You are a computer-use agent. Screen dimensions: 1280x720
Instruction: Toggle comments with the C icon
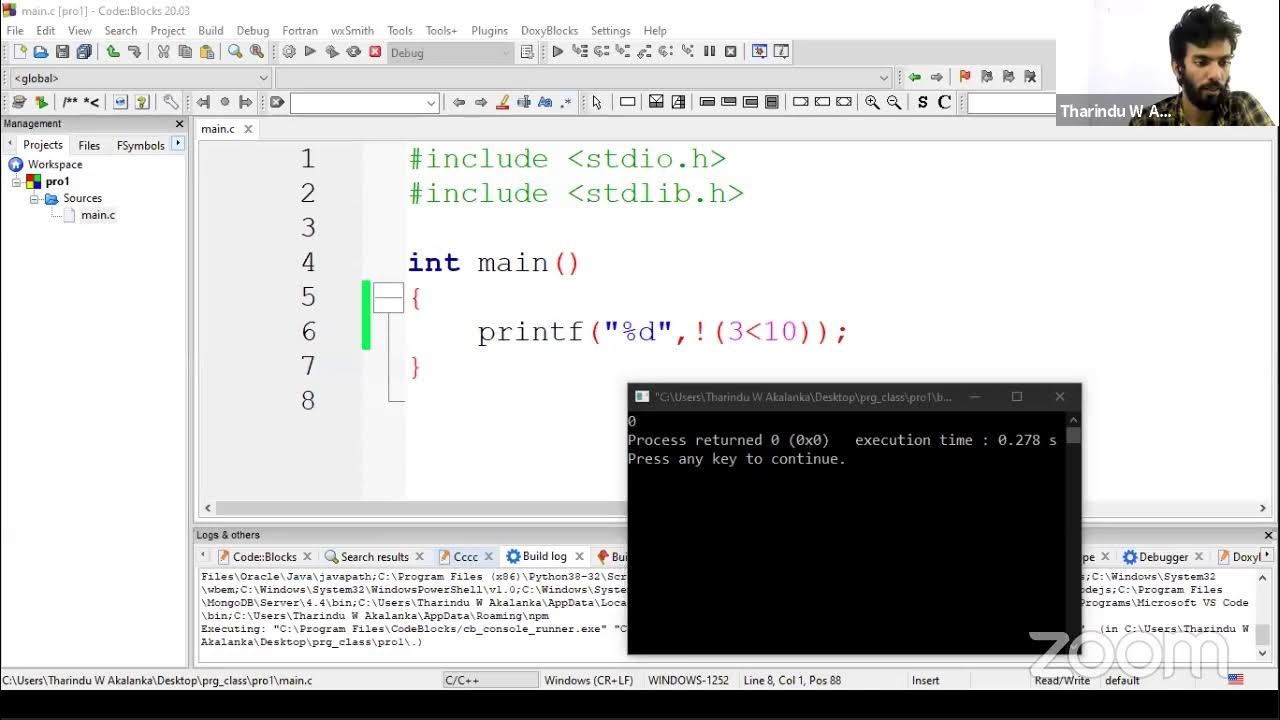click(x=944, y=102)
